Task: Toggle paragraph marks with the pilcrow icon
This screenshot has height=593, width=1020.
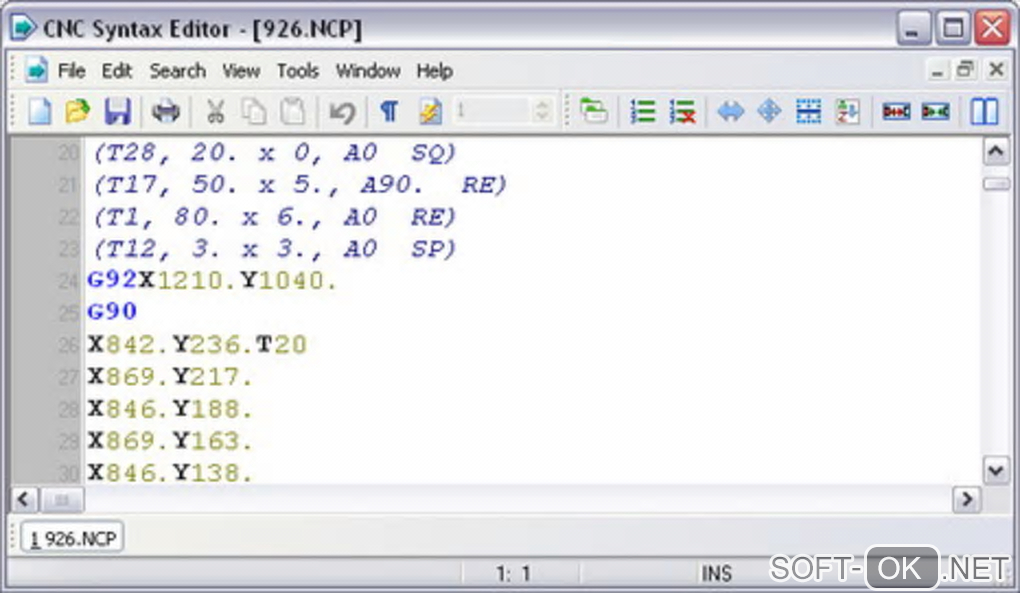Action: [x=389, y=112]
